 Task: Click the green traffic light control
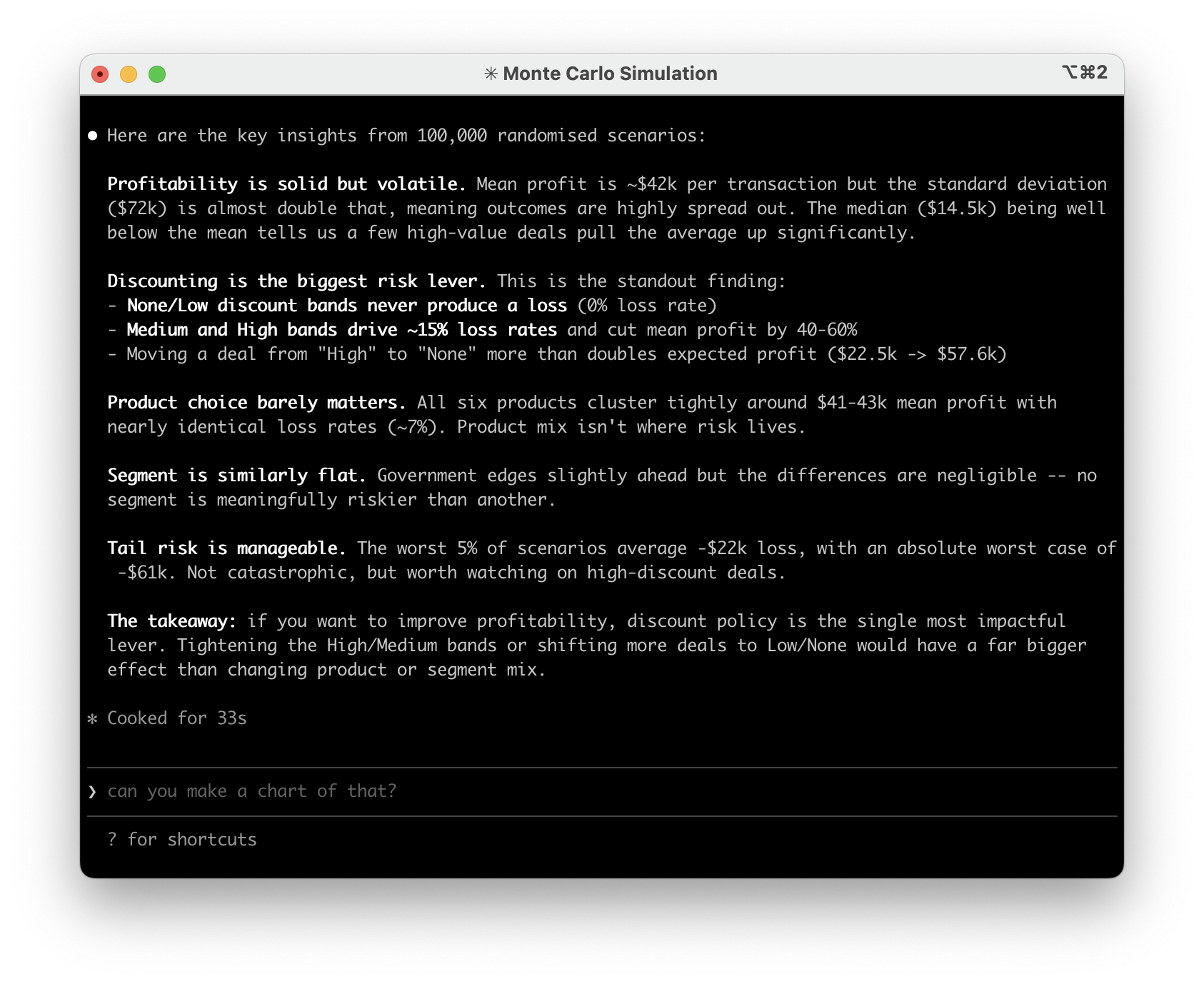pyautogui.click(x=156, y=73)
